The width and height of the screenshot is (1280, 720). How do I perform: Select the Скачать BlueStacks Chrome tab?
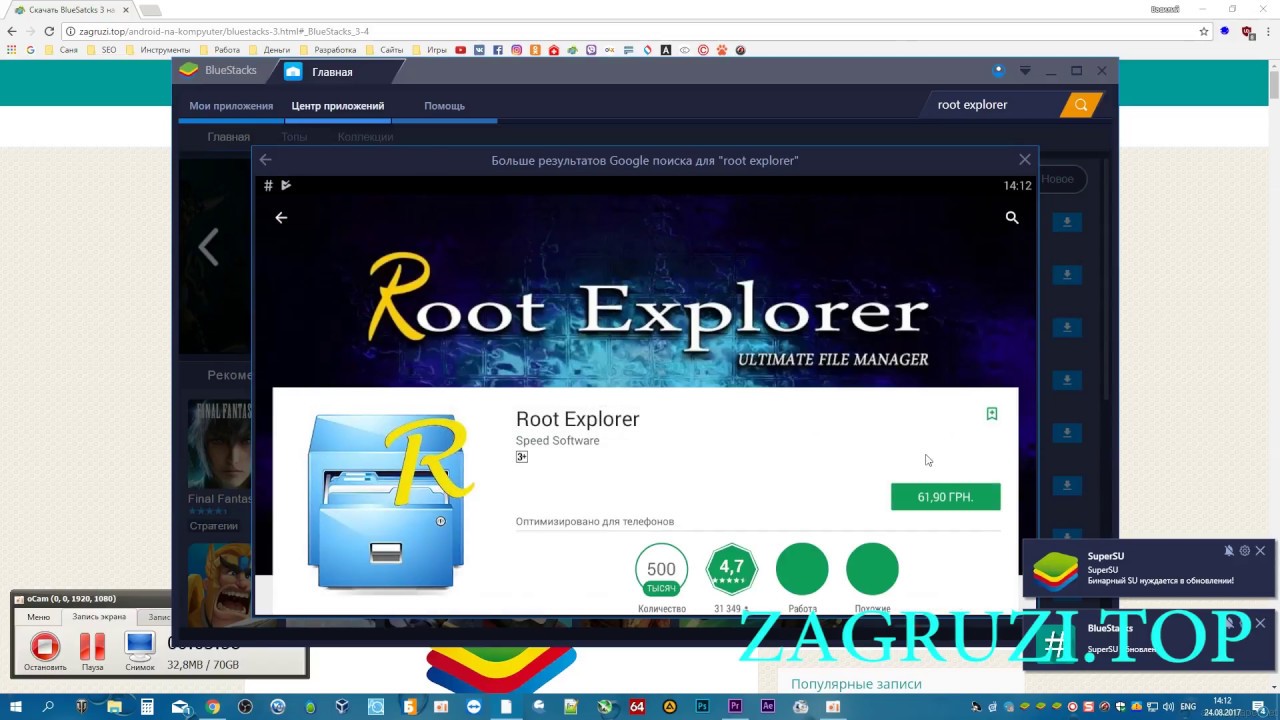[x=70, y=10]
